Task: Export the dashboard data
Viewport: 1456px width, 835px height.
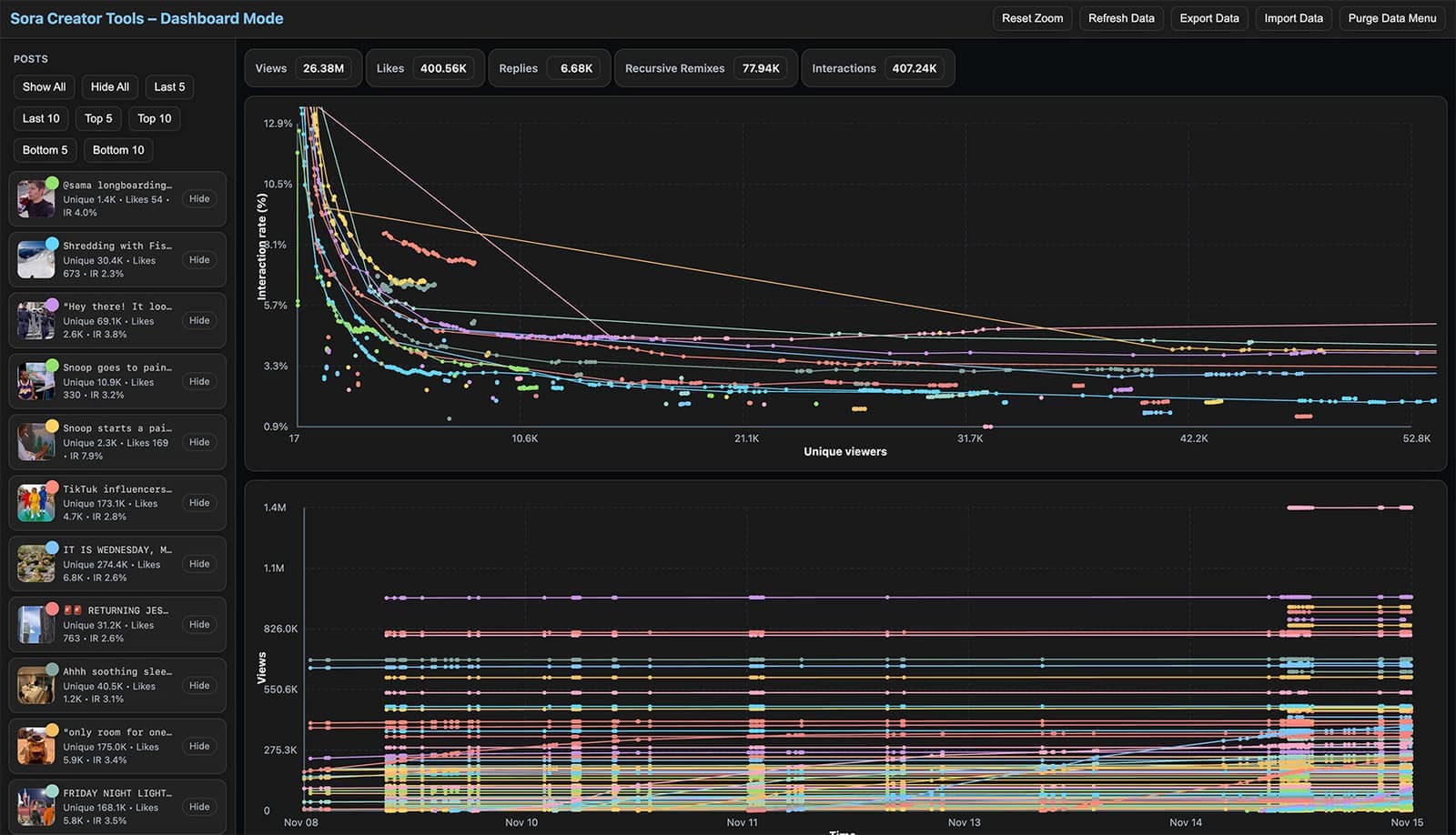Action: click(x=1208, y=18)
